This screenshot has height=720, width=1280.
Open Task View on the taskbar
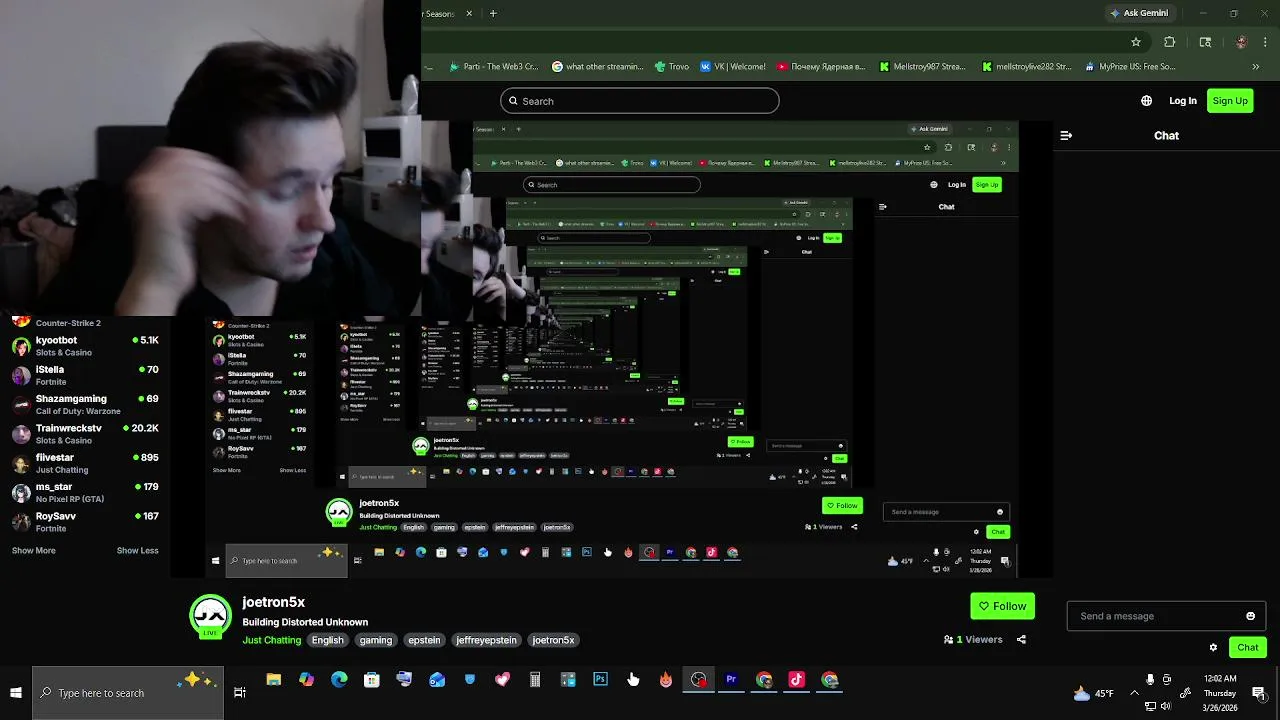coord(240,692)
